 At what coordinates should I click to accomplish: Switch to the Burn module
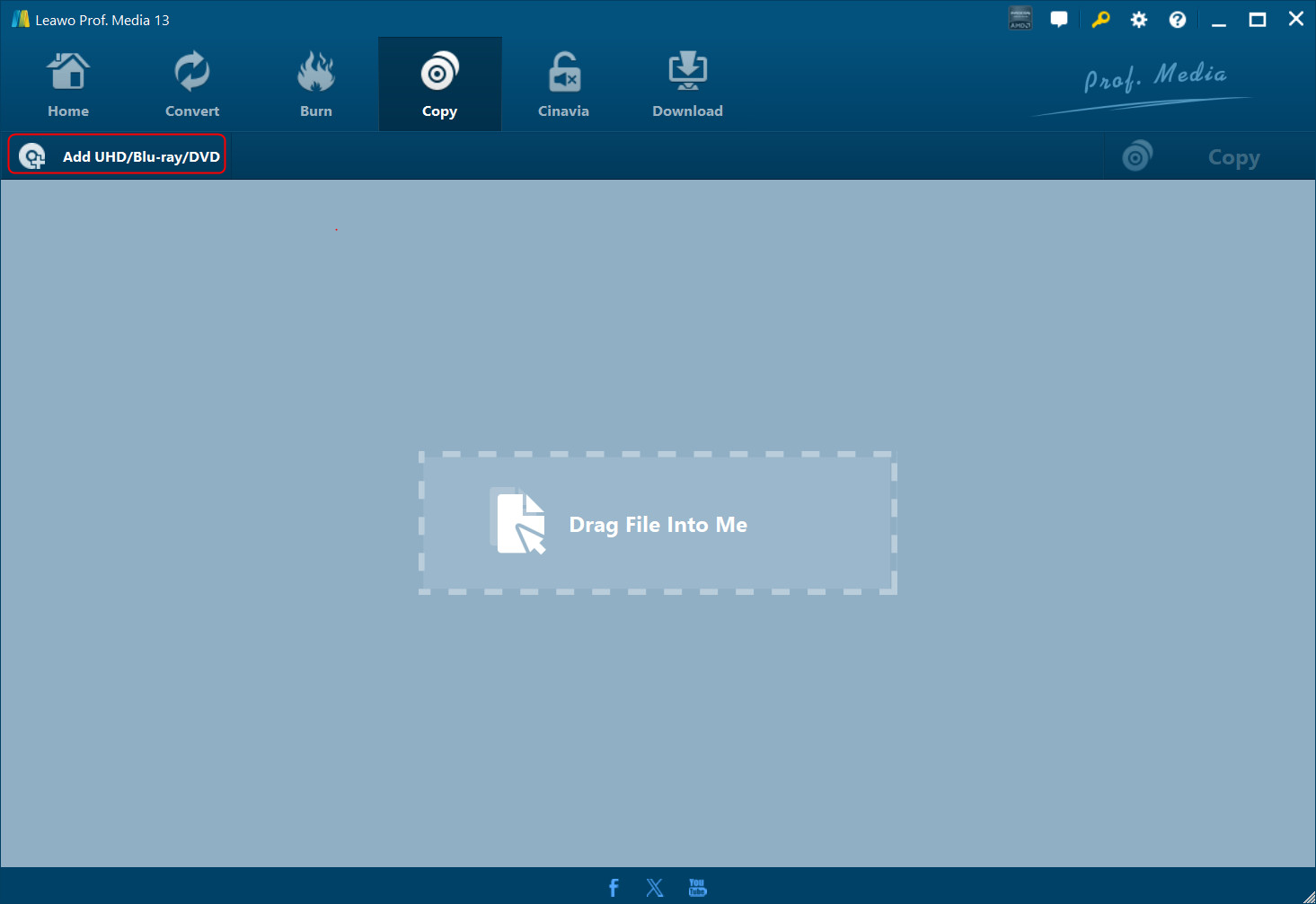[x=316, y=85]
